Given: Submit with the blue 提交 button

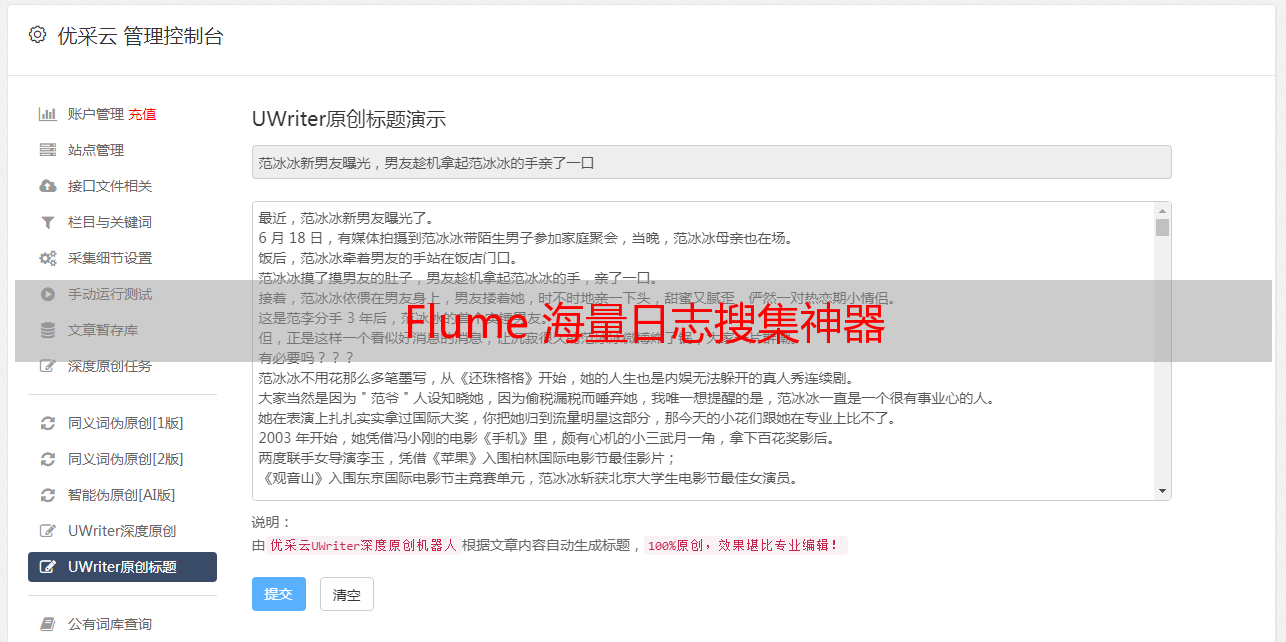Looking at the screenshot, I should point(279,594).
